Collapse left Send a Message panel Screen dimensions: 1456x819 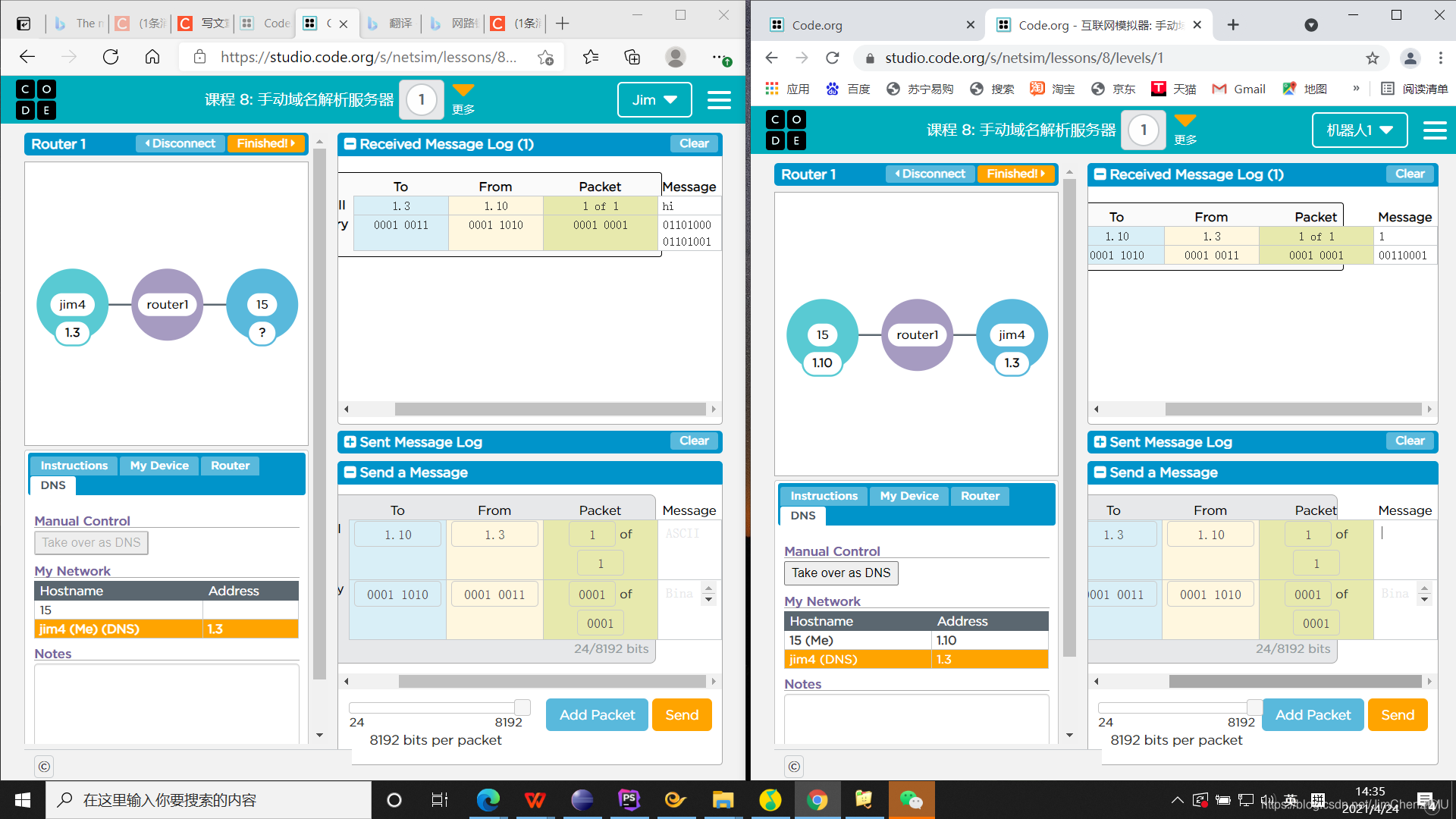tap(350, 472)
